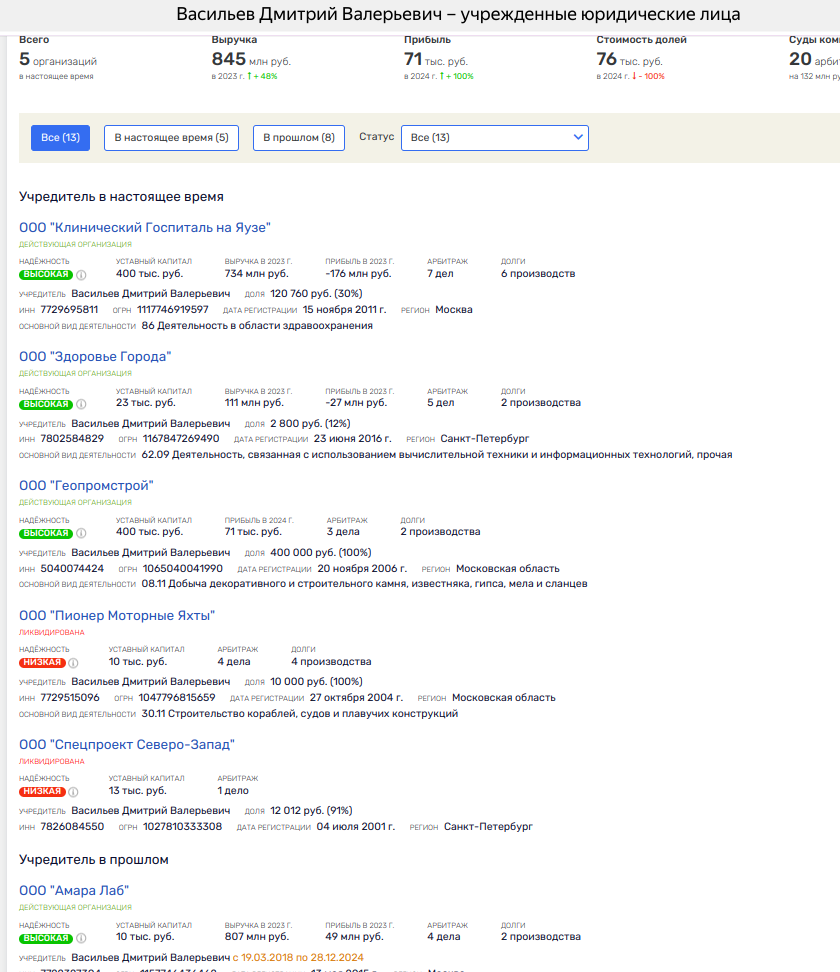
Task: Click OGRN 1117746919597
Action: (173, 309)
